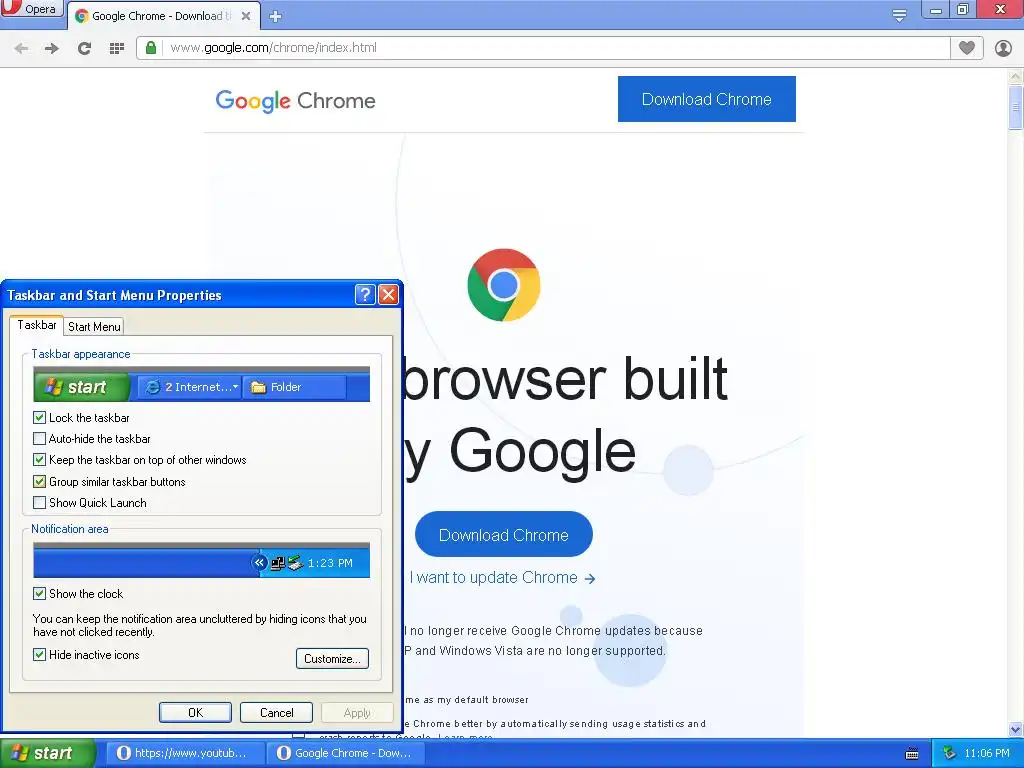Click the Google Chrome logo header
Image resolution: width=1024 pixels, height=768 pixels.
pos(295,101)
